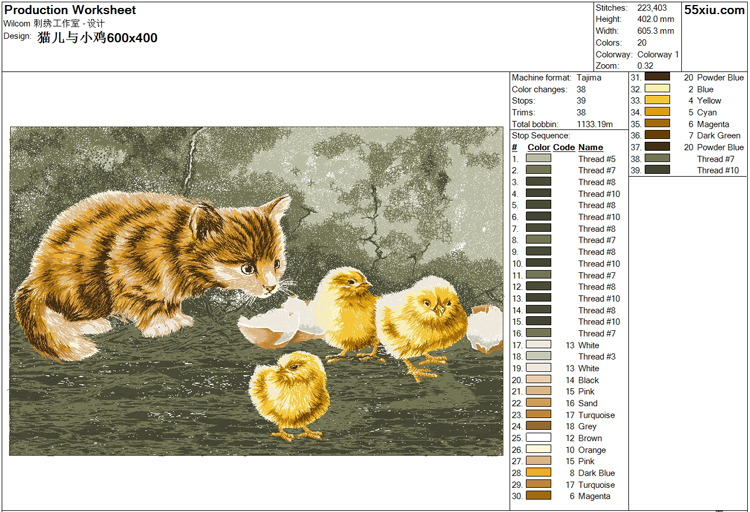Click the Color column header
Screen dimensions: 750x512
pyautogui.click(x=538, y=147)
